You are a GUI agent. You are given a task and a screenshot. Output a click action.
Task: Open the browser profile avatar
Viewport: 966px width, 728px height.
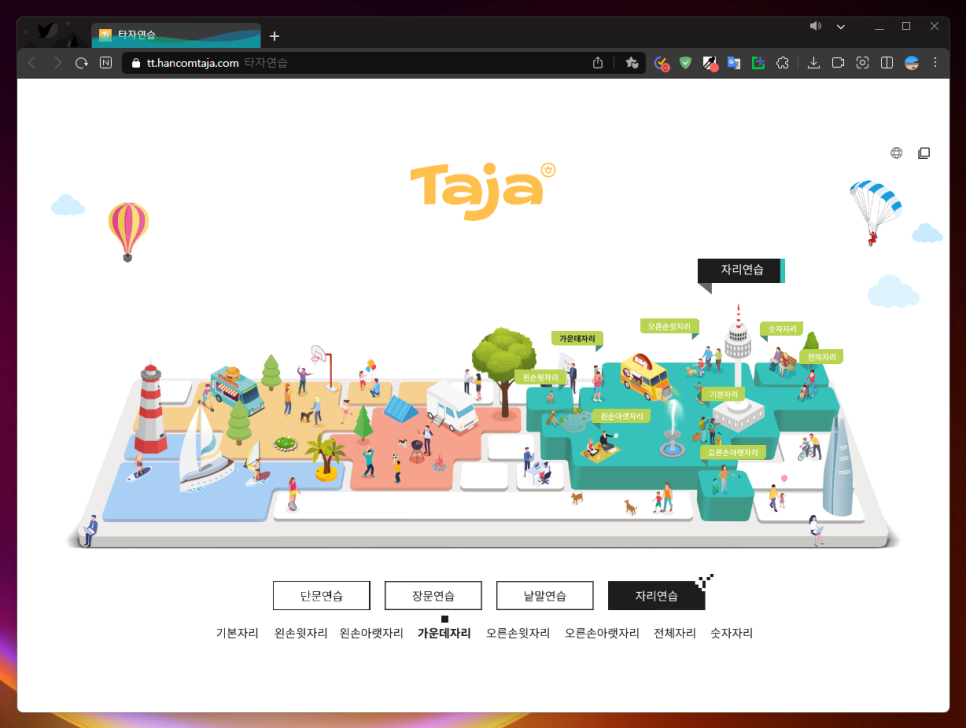pos(911,62)
